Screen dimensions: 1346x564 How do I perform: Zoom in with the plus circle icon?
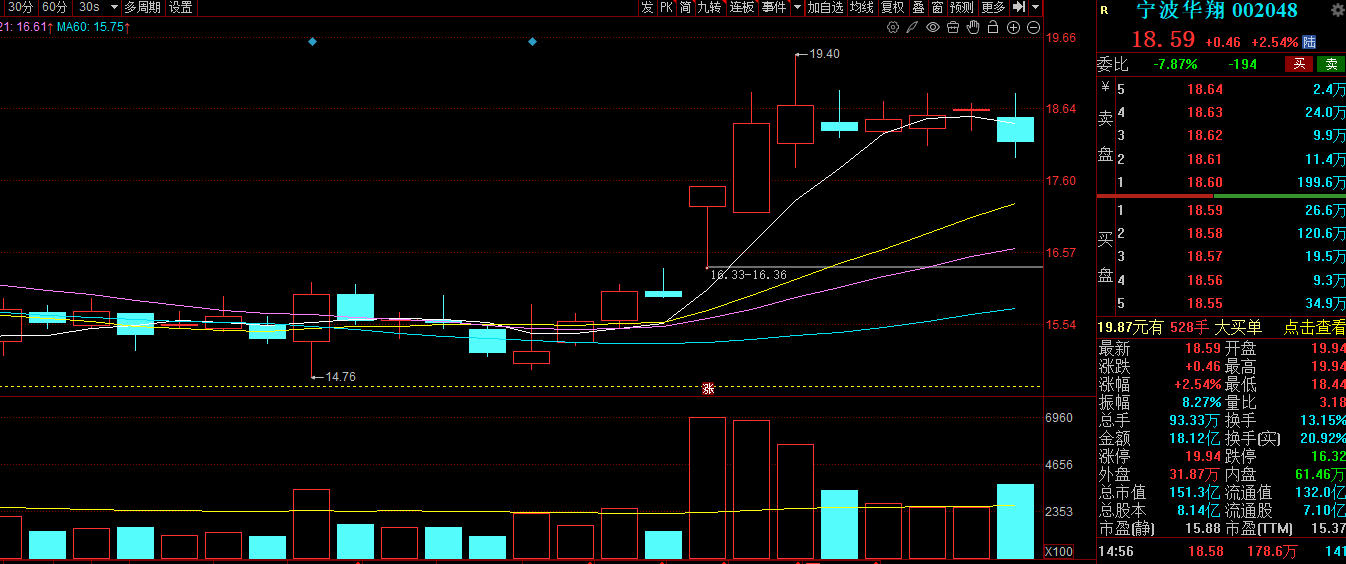coord(1013,27)
